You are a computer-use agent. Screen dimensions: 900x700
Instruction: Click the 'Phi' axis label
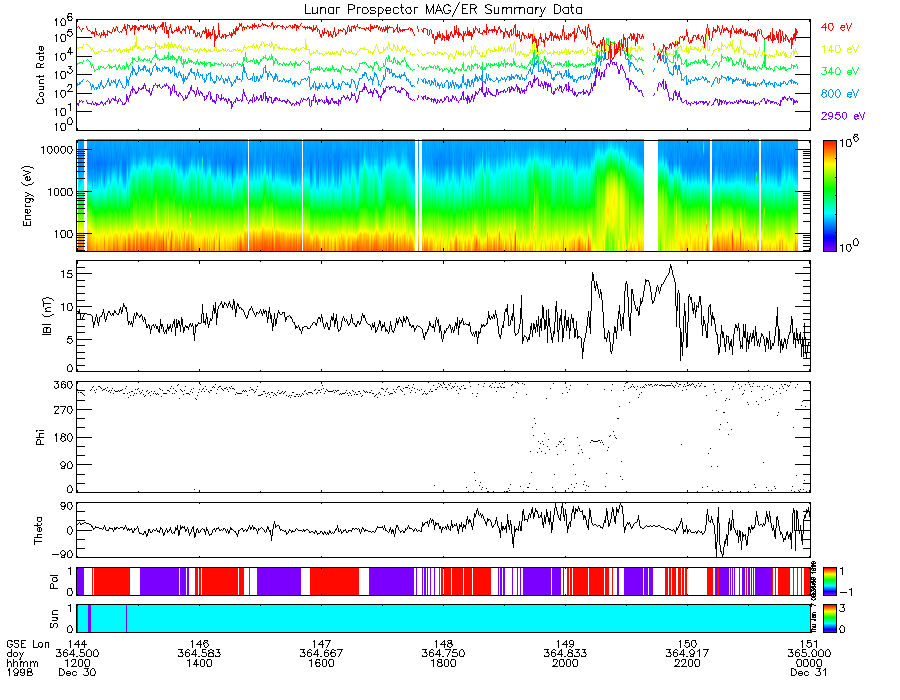pos(40,437)
